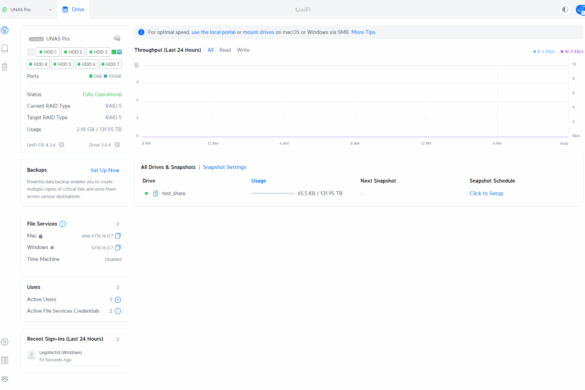
Task: Click the 'Fully Operational' status text
Action: click(102, 94)
